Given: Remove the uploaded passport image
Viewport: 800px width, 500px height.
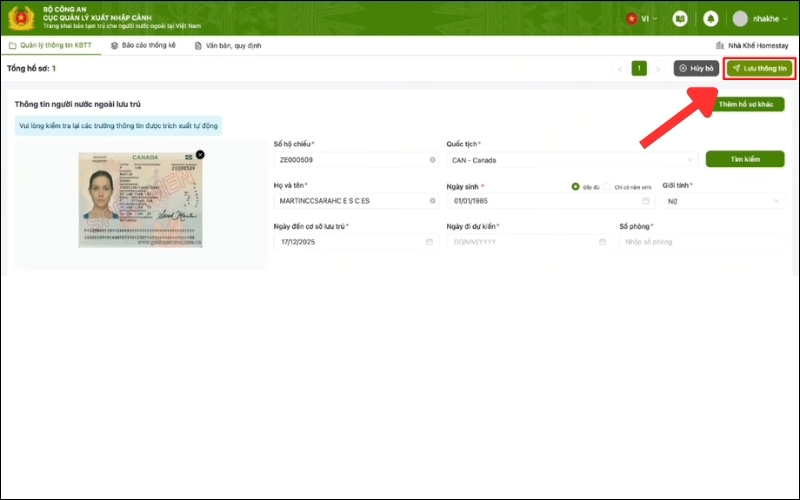Looking at the screenshot, I should (x=200, y=155).
